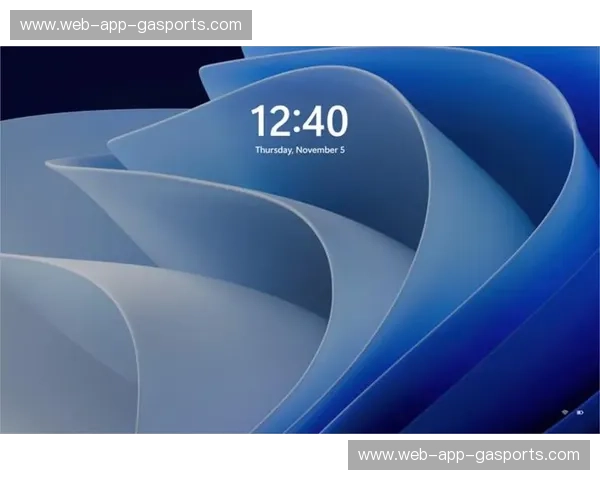Click the colon in the 12:40 clock

(x=296, y=123)
